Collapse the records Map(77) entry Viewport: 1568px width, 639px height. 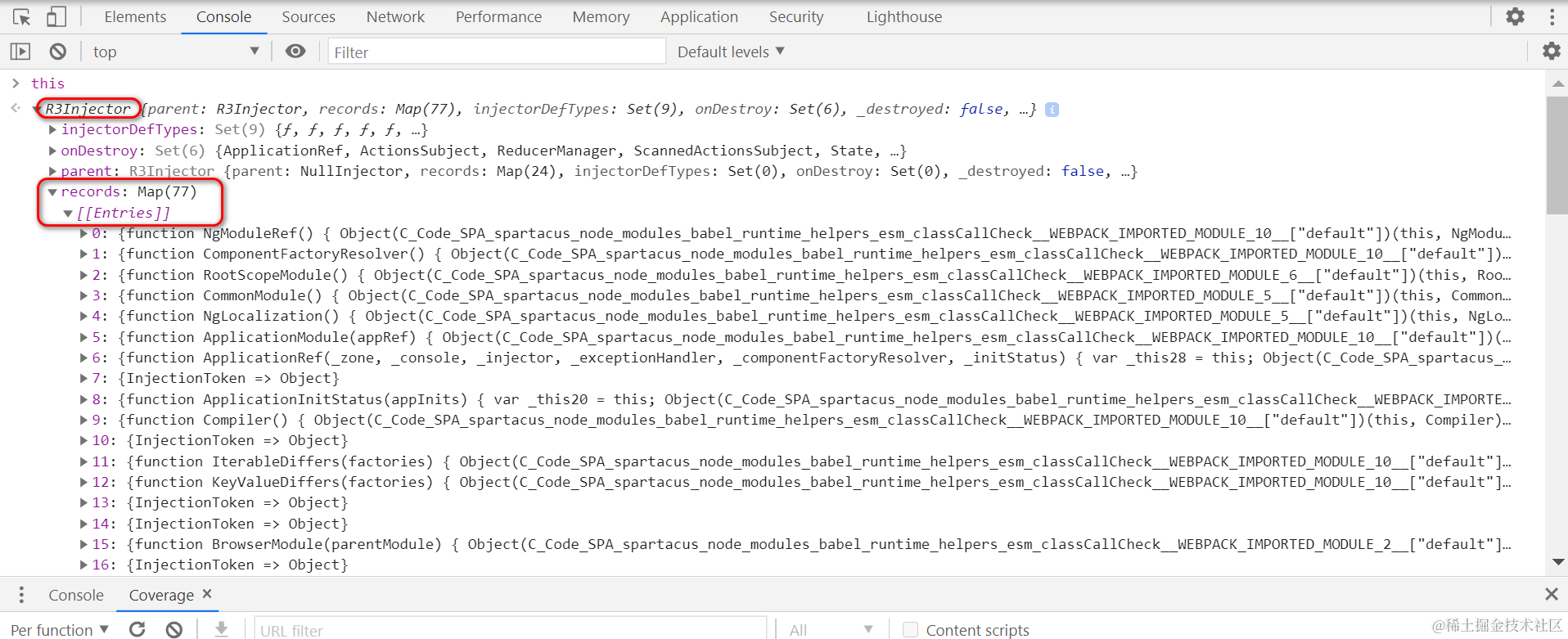(x=52, y=192)
